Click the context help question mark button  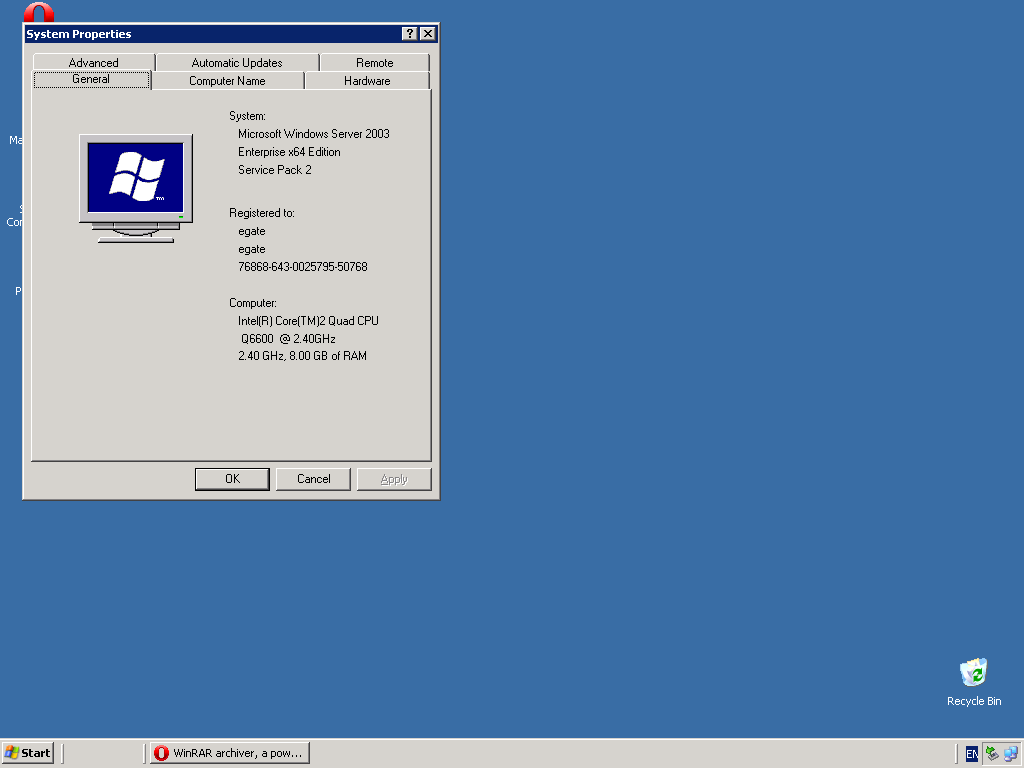tap(409, 34)
